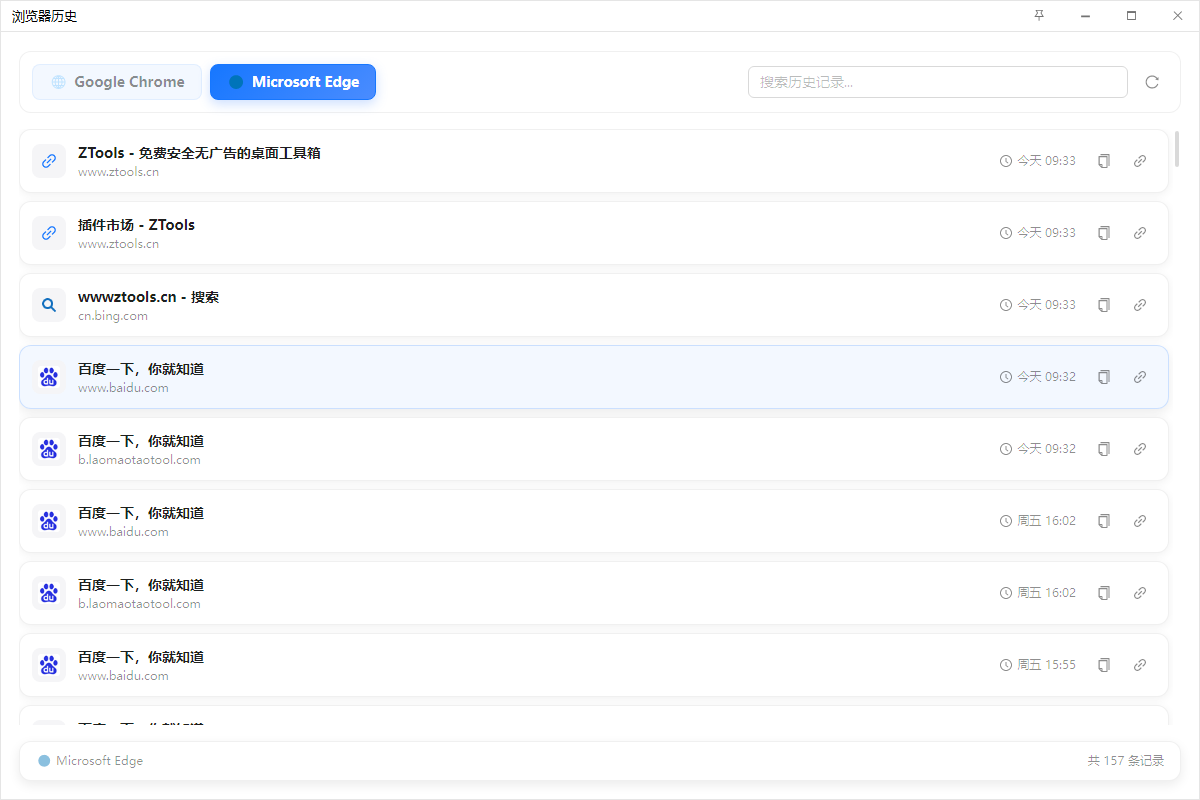Open link icon for b.laomaotaotool.com 今天 09:32
The image size is (1200, 800).
(x=1140, y=449)
